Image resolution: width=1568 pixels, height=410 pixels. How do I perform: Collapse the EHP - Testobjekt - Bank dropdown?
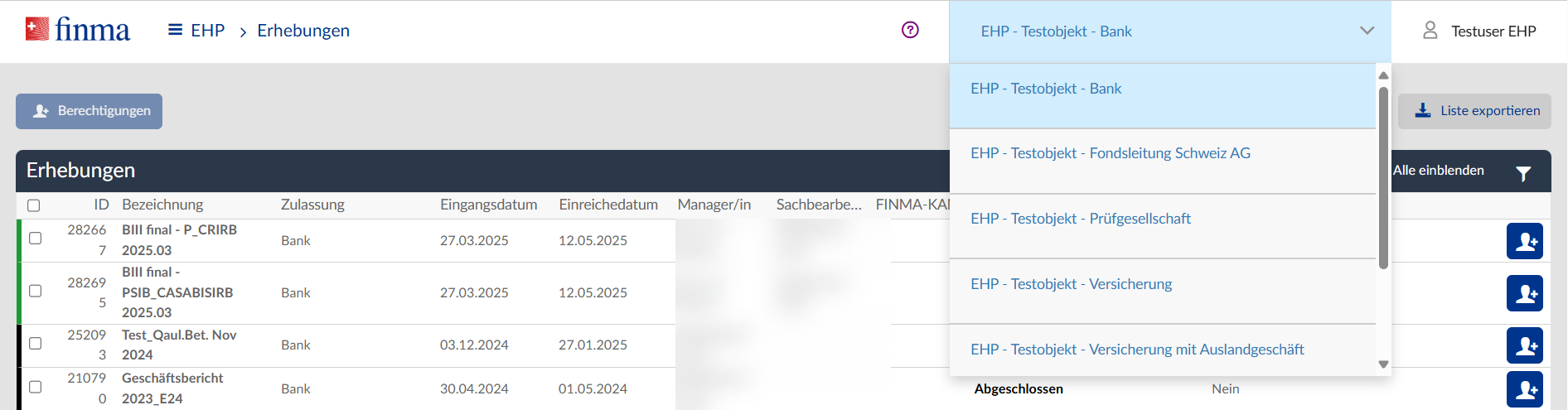click(x=1367, y=31)
